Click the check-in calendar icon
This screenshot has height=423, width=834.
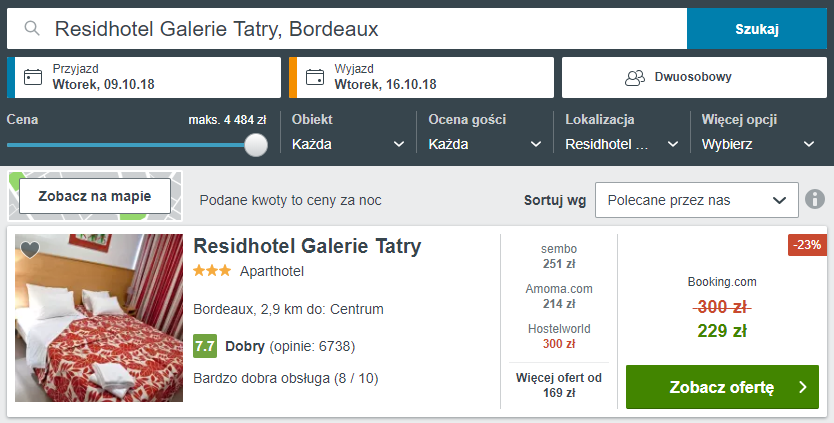coord(33,77)
